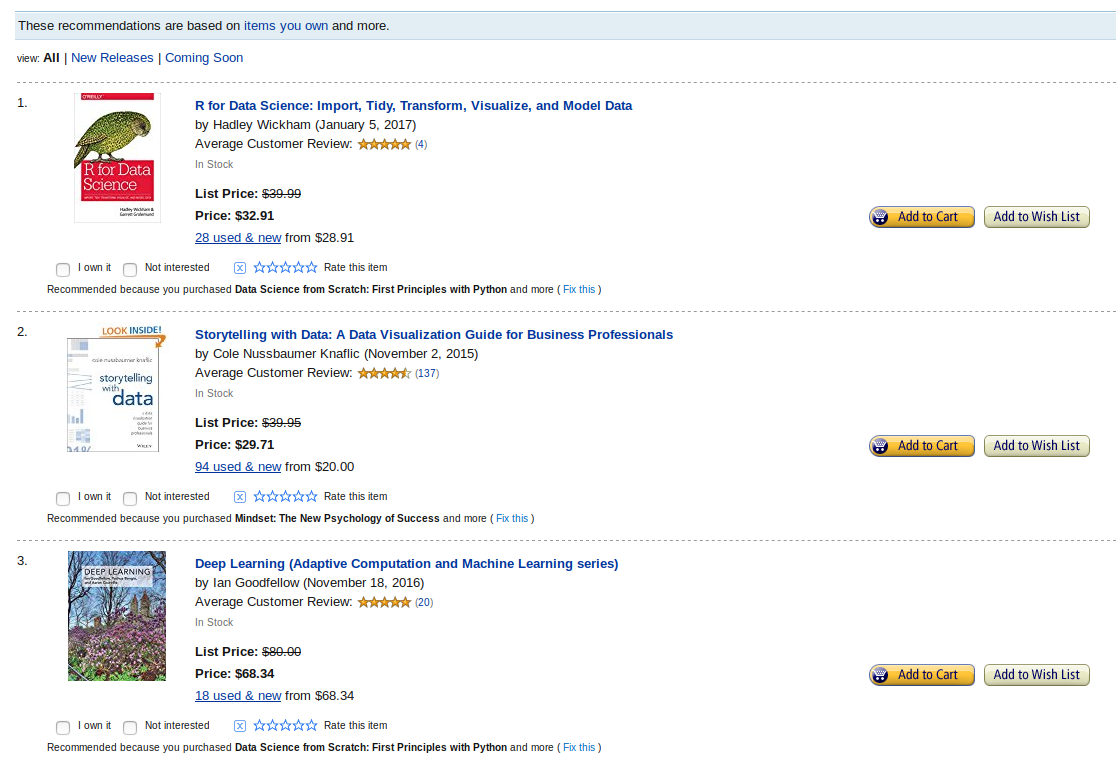
Task: Check 'I own it' for Deep Learning
Action: pyautogui.click(x=62, y=727)
